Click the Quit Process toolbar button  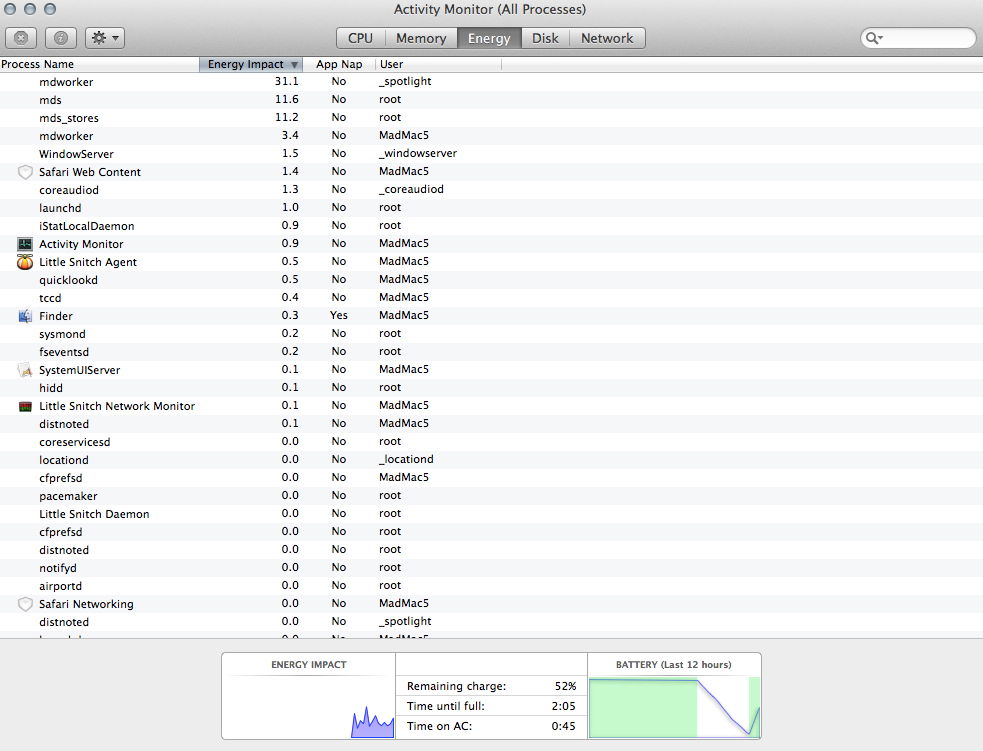click(21, 38)
